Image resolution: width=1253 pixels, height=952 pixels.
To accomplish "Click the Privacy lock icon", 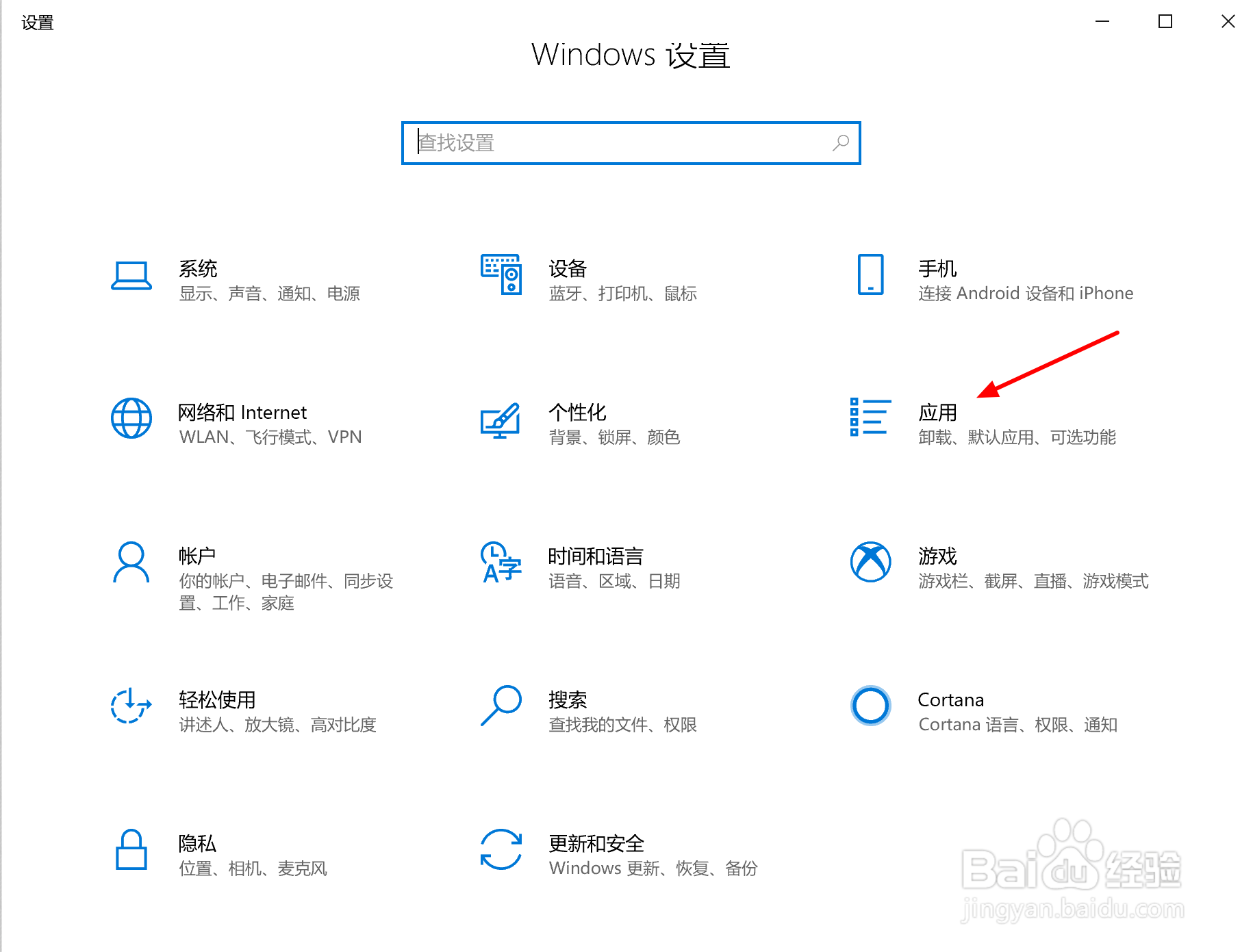I will click(x=131, y=849).
